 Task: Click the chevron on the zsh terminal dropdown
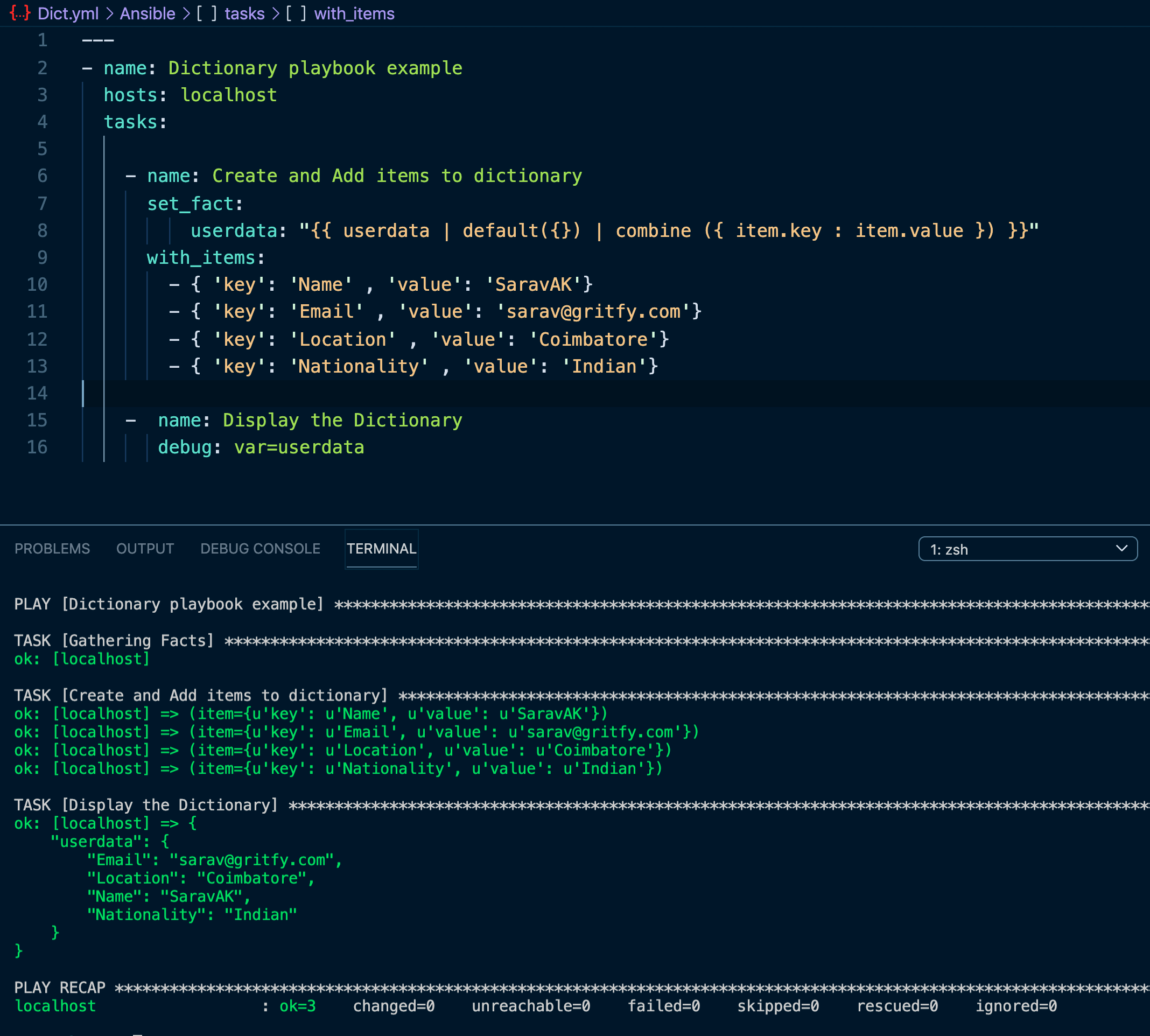point(1121,549)
